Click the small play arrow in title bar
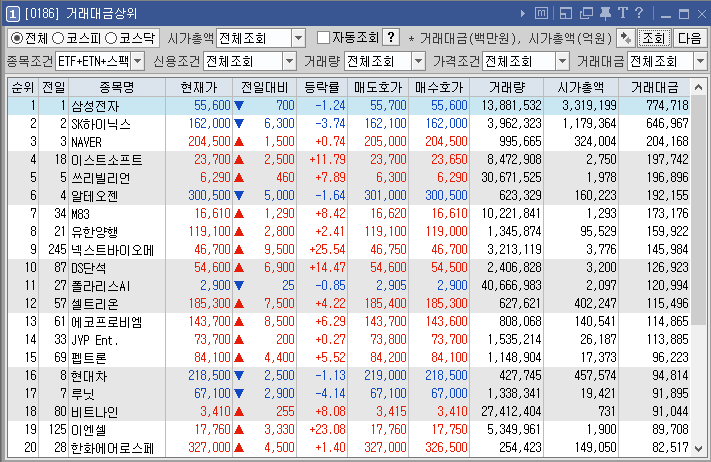The image size is (711, 462). point(523,14)
